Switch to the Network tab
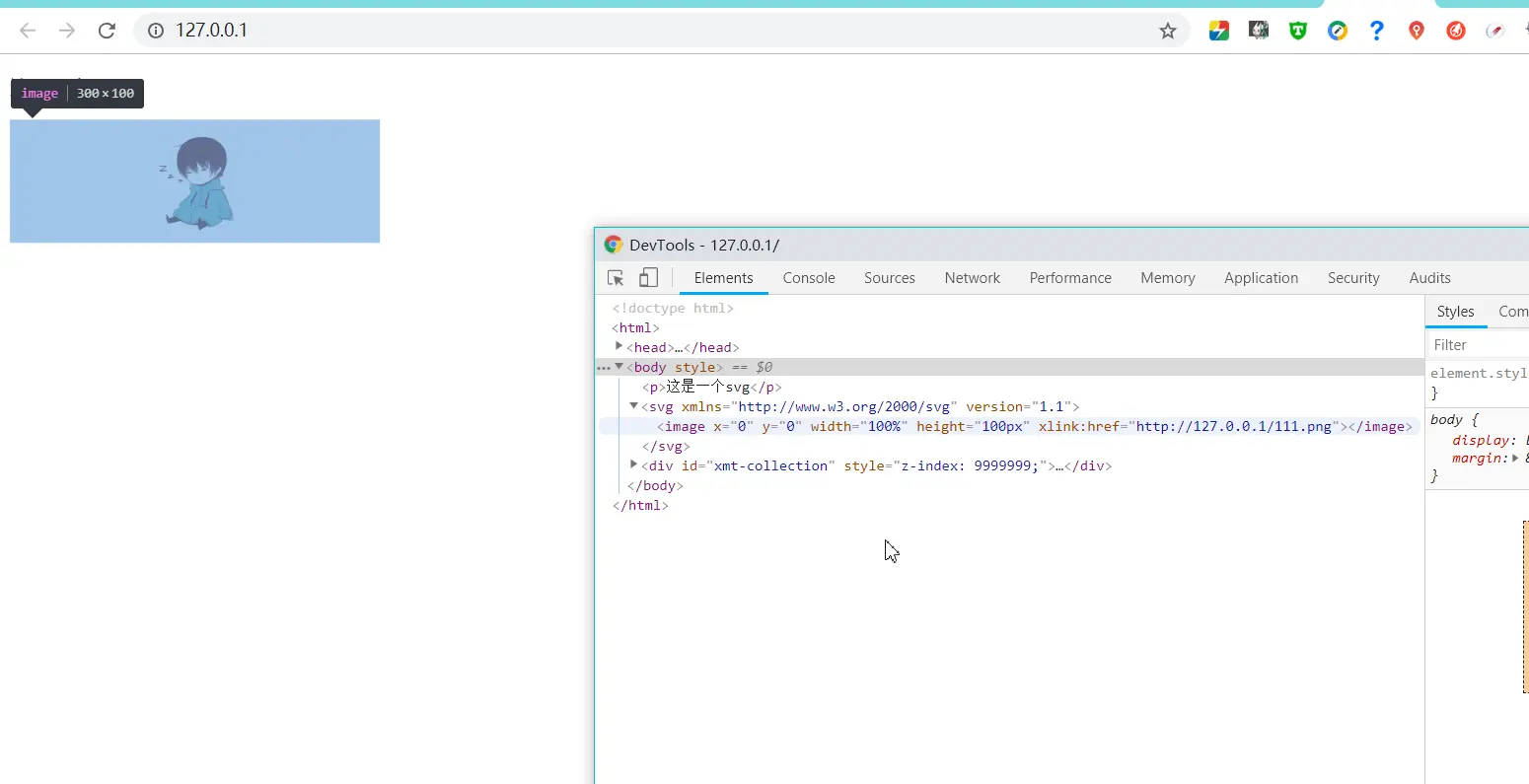The width and height of the screenshot is (1529, 784). 973,278
